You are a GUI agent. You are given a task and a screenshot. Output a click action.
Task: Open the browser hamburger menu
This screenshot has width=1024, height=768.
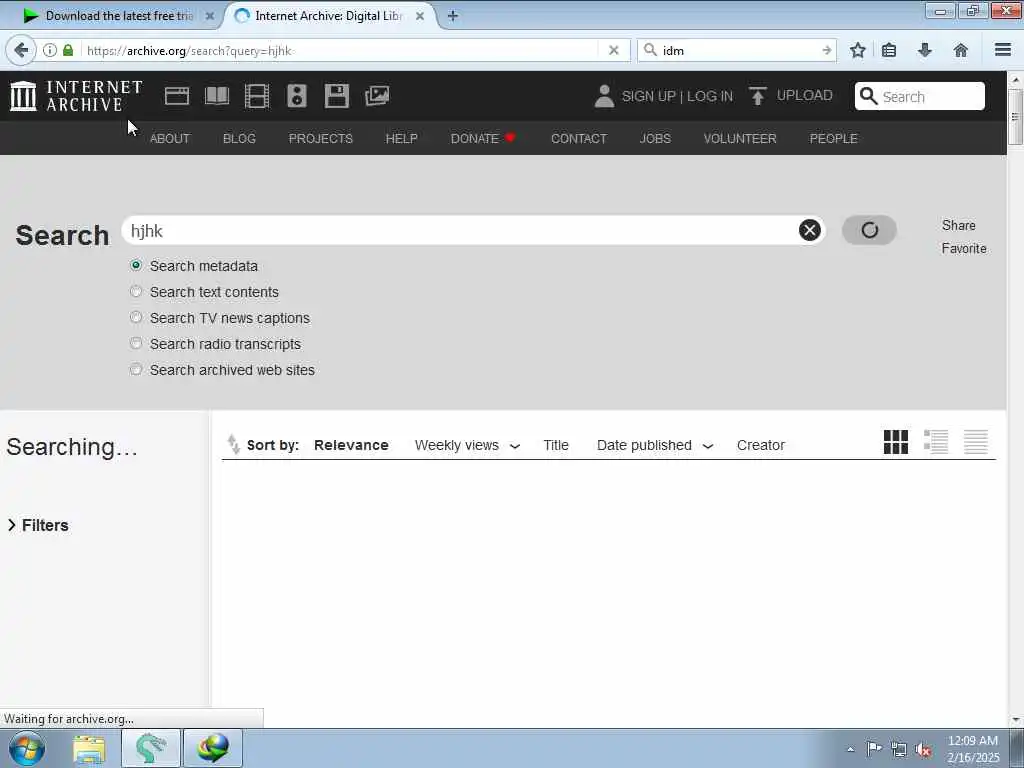(x=1003, y=50)
